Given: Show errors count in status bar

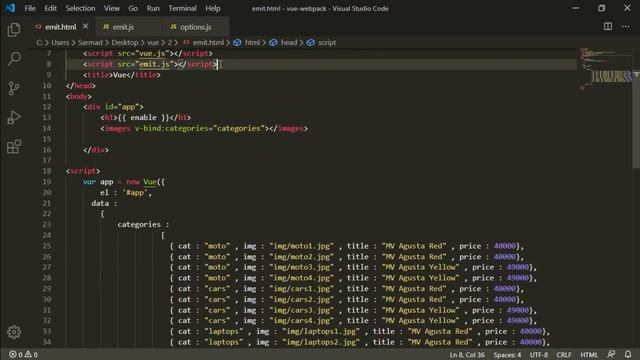Looking at the screenshot, I should [16, 355].
